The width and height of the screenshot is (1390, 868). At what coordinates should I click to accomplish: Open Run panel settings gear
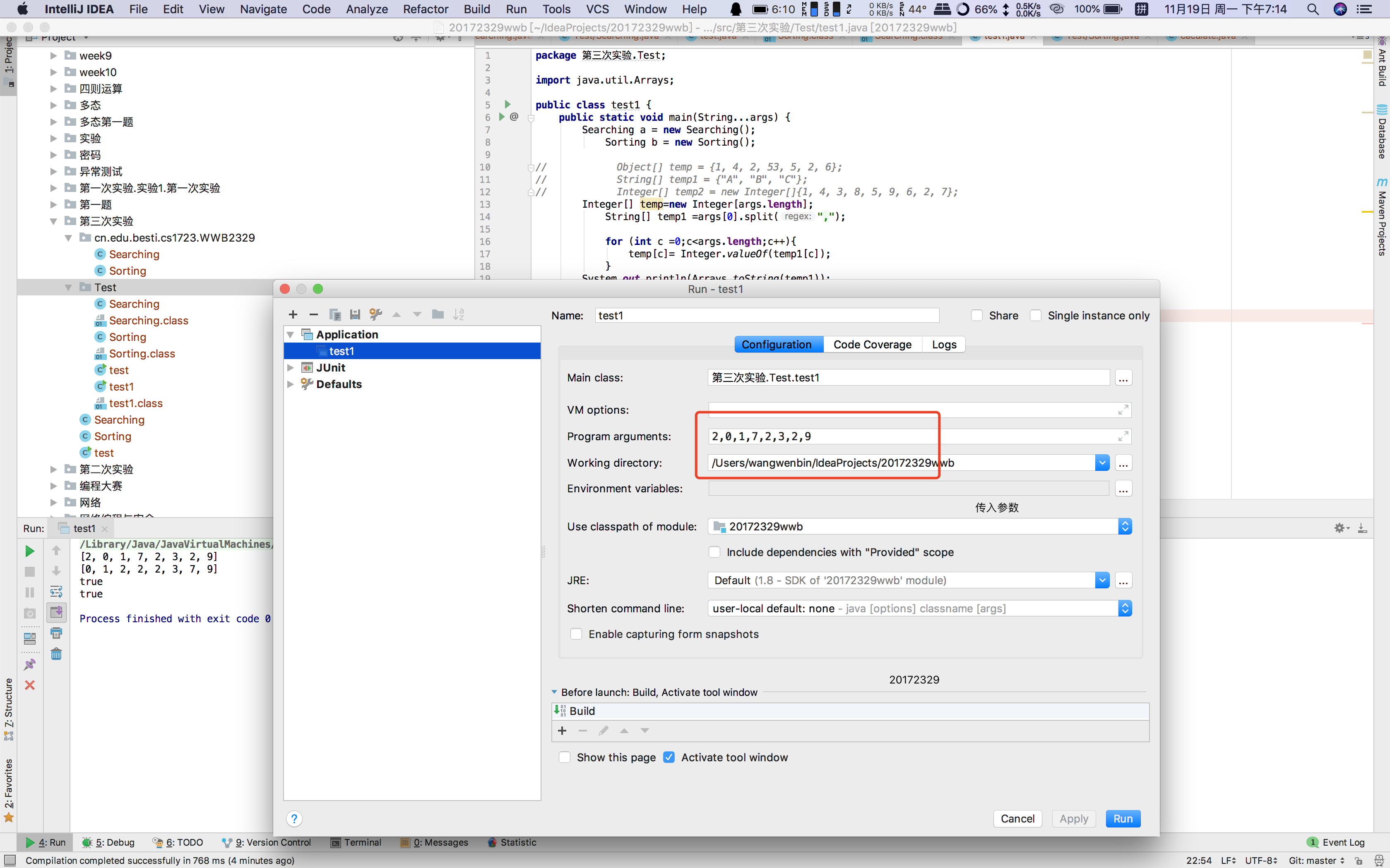tap(1341, 528)
